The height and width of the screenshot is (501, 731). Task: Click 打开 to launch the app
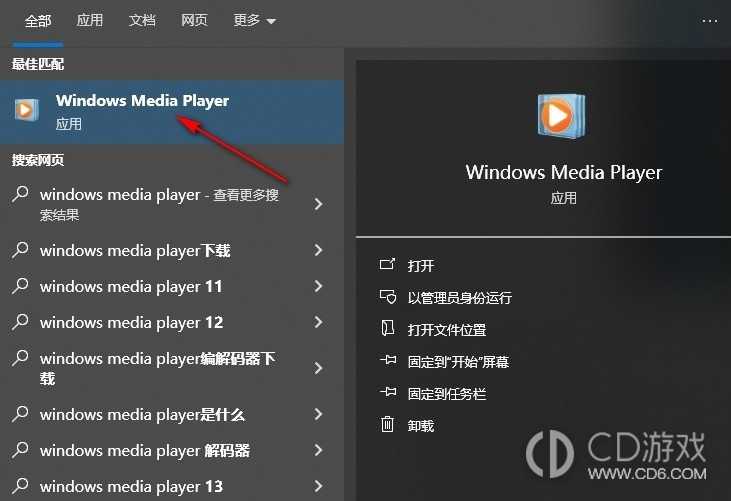[421, 266]
